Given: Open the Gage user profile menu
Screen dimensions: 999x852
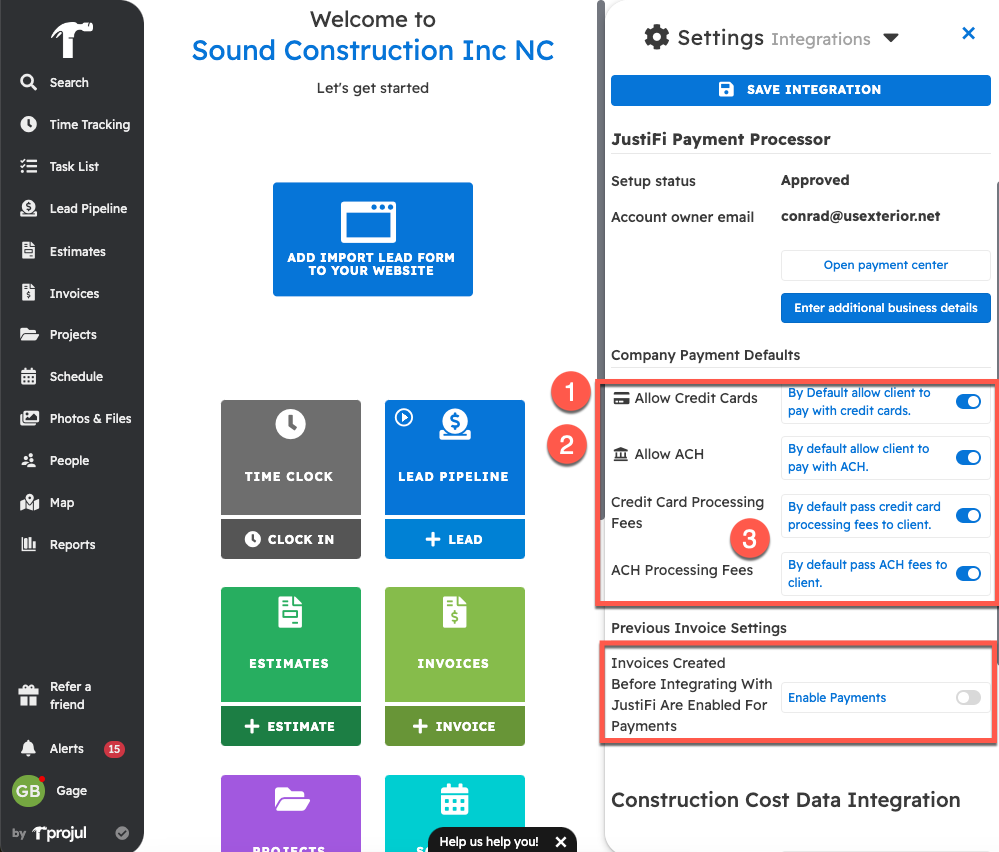Looking at the screenshot, I should coord(70,791).
